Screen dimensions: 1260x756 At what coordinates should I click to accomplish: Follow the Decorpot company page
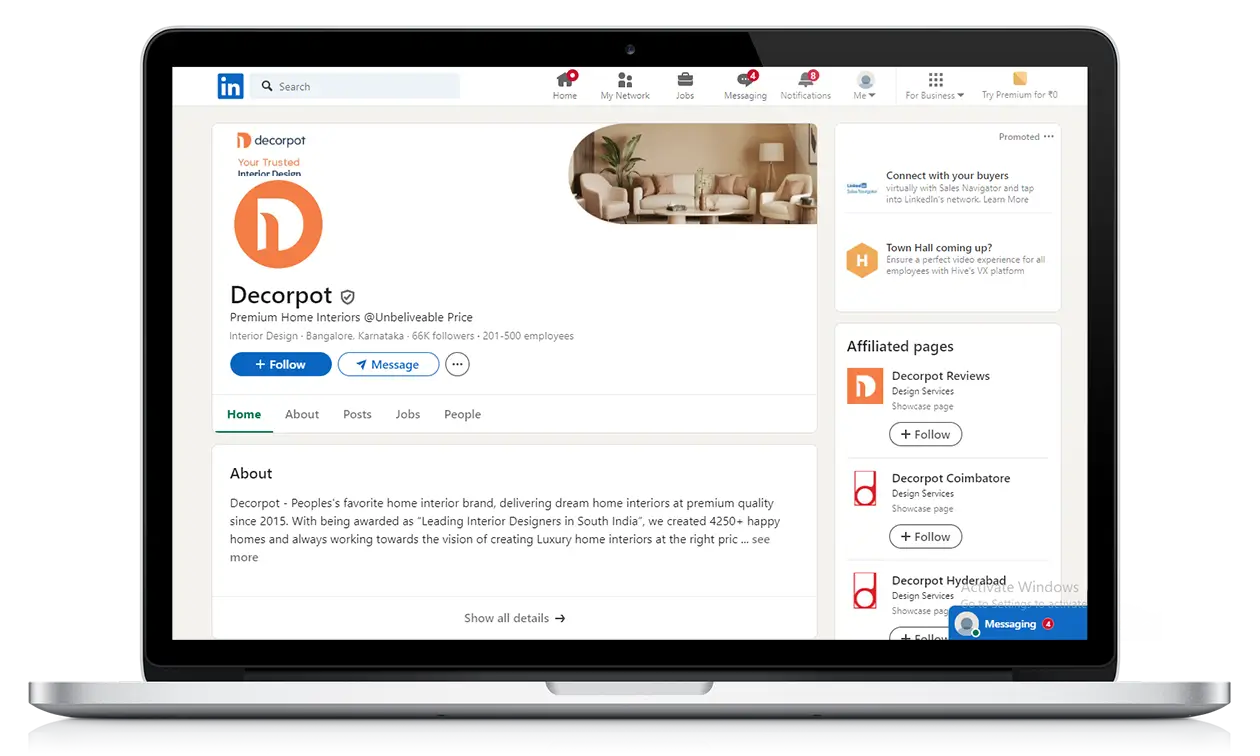click(281, 365)
